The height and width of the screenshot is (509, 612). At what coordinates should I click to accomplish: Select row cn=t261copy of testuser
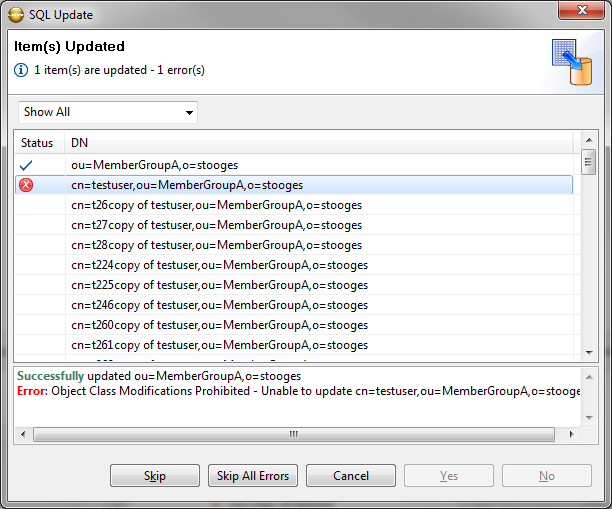219,345
